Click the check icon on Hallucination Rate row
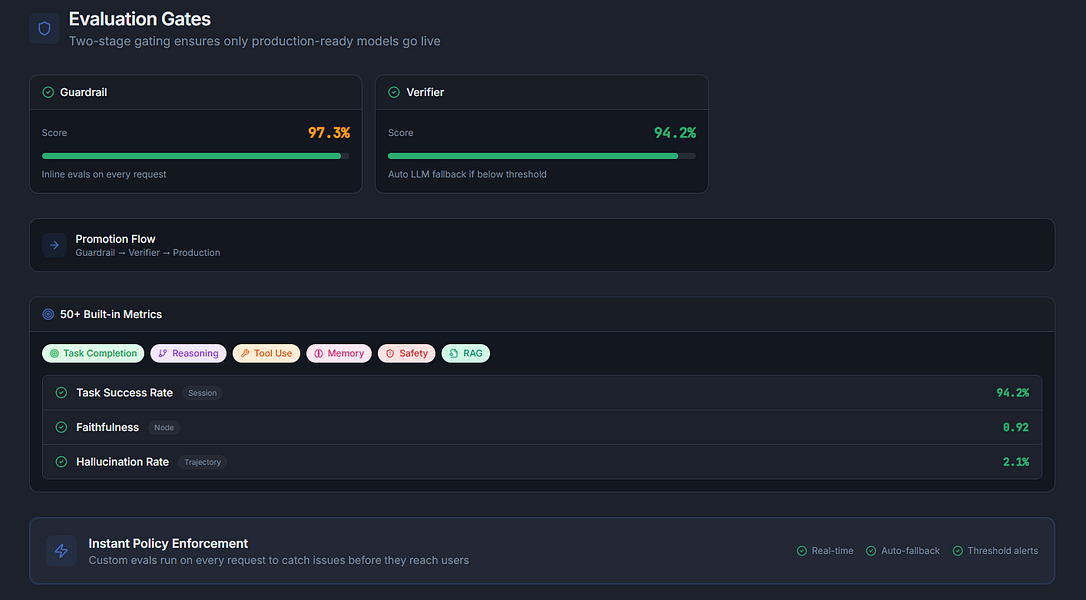1086x600 pixels. [x=61, y=461]
